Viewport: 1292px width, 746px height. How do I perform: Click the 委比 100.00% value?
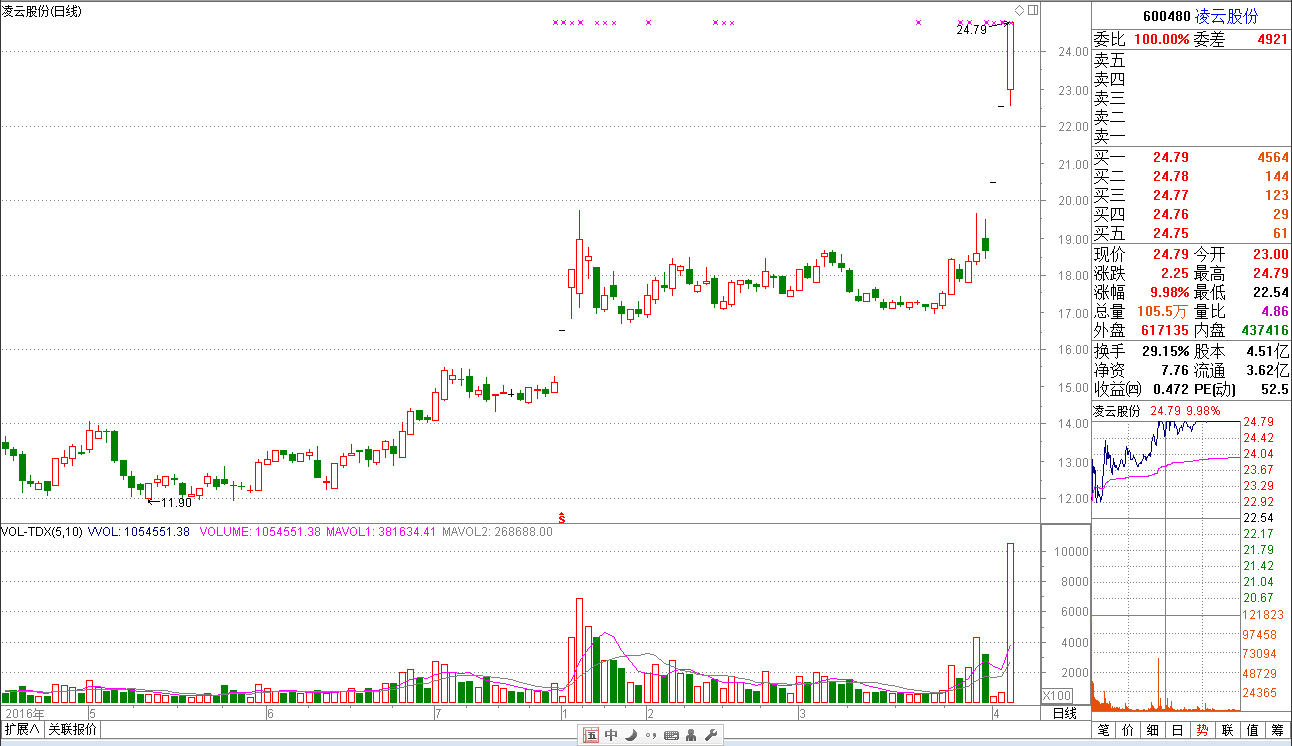tap(1161, 40)
